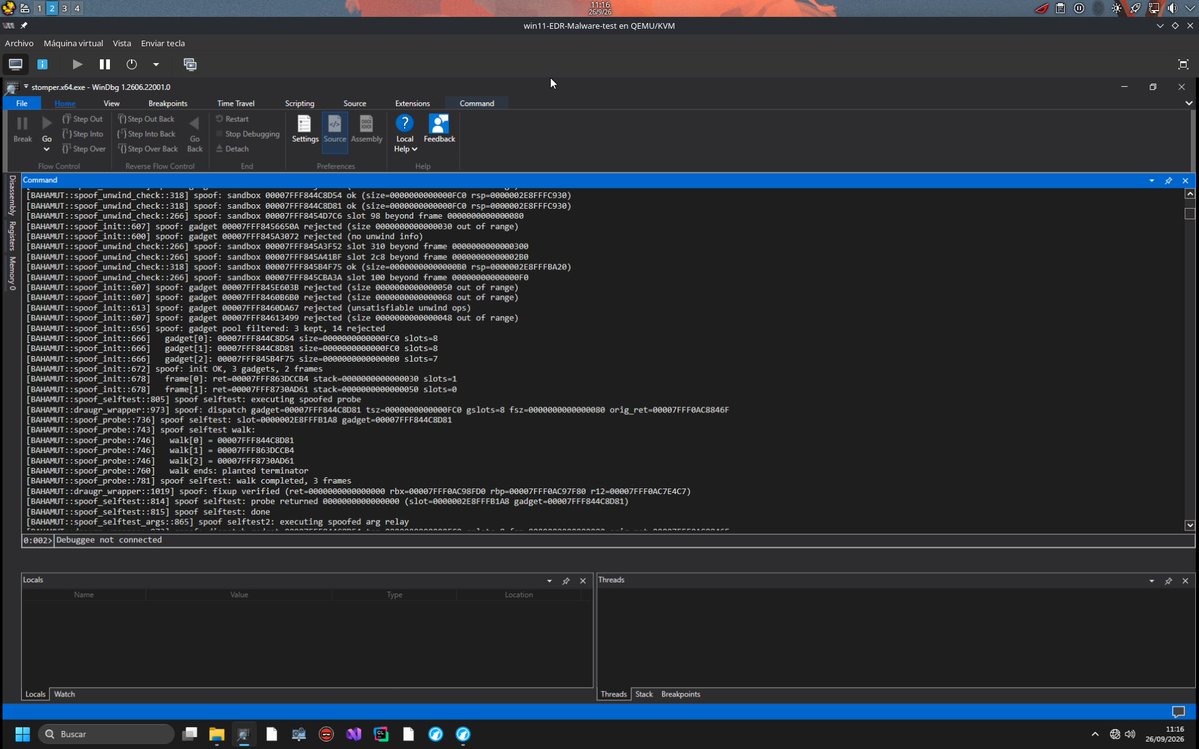Click Step Over in Flow Control

tap(83, 149)
